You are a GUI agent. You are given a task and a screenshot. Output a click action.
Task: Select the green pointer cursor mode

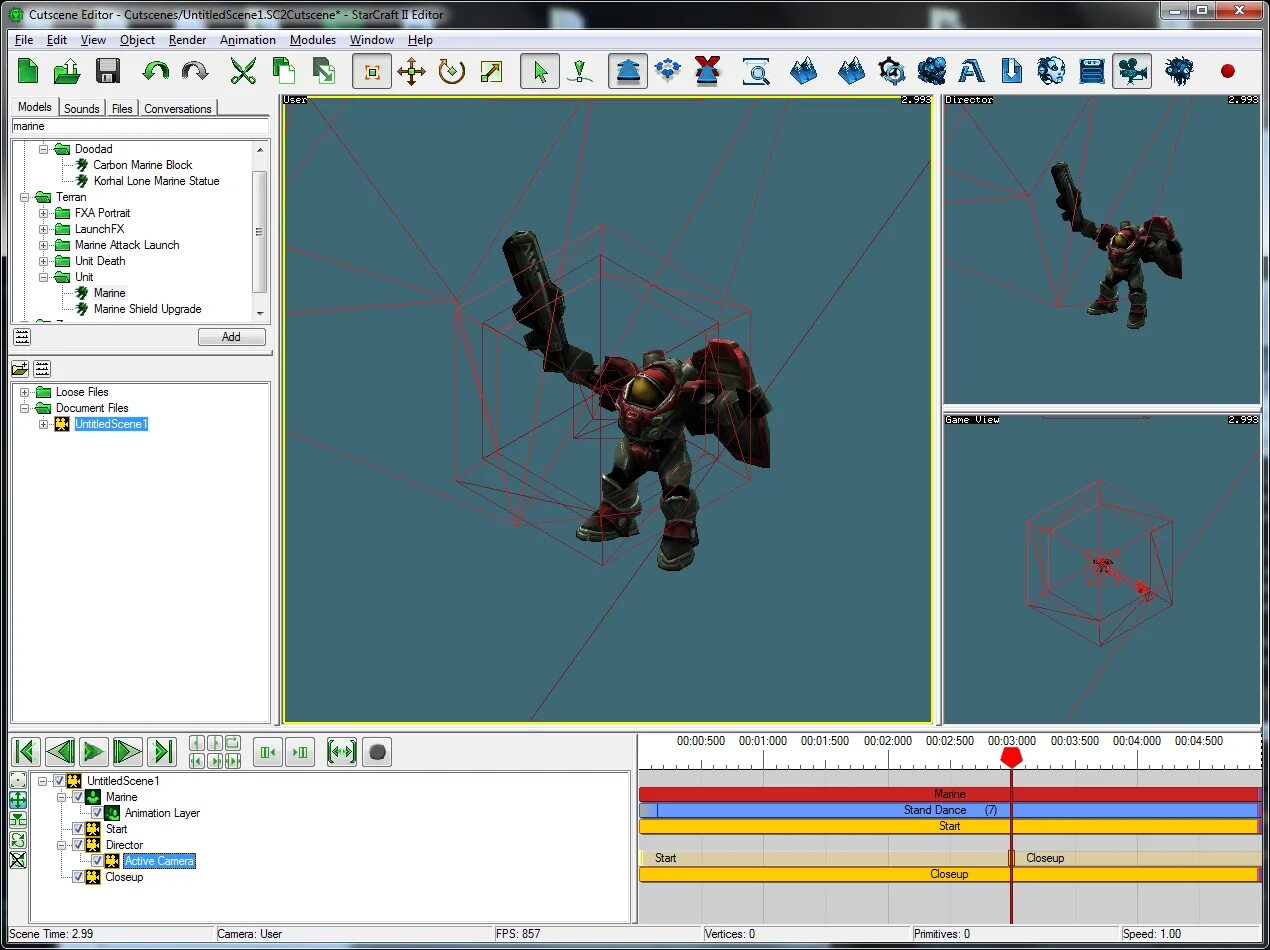[540, 72]
